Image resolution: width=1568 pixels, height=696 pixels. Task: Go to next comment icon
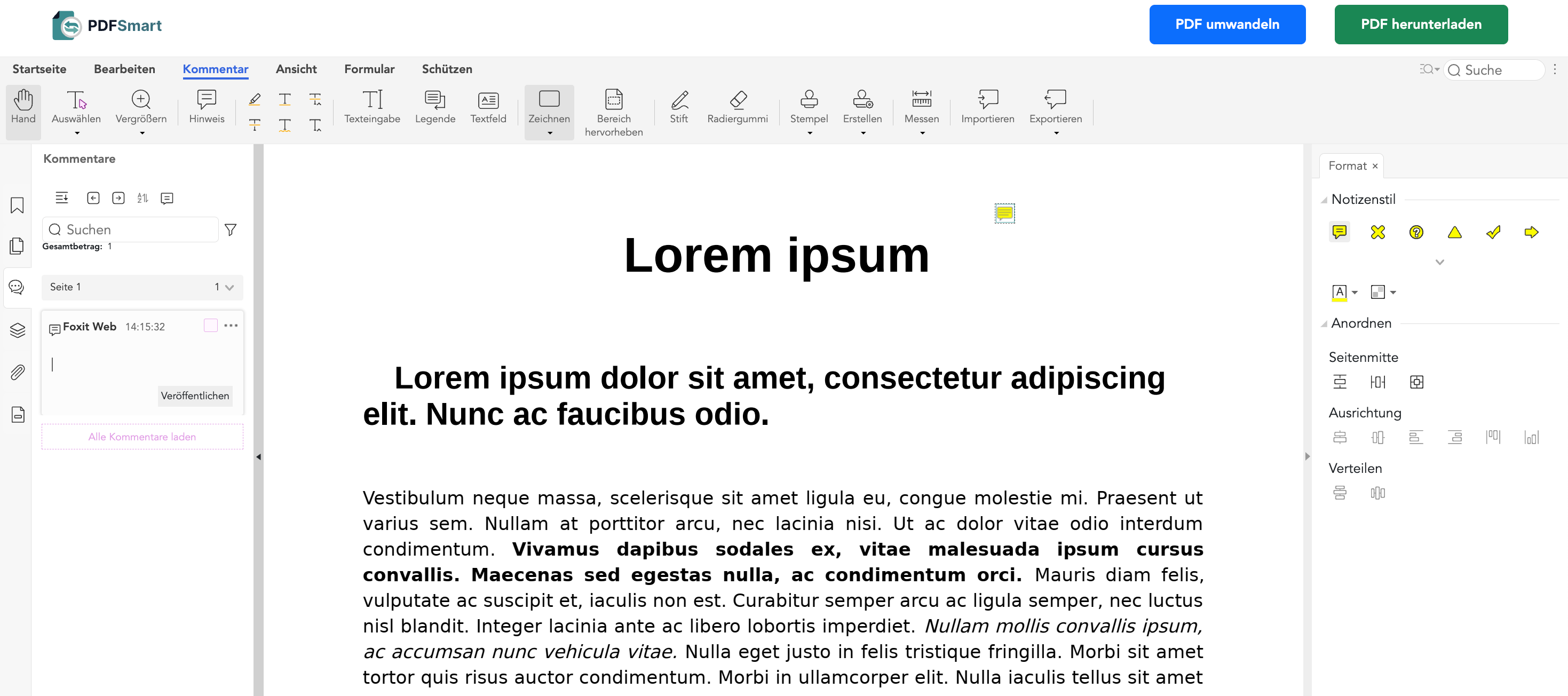pos(118,198)
